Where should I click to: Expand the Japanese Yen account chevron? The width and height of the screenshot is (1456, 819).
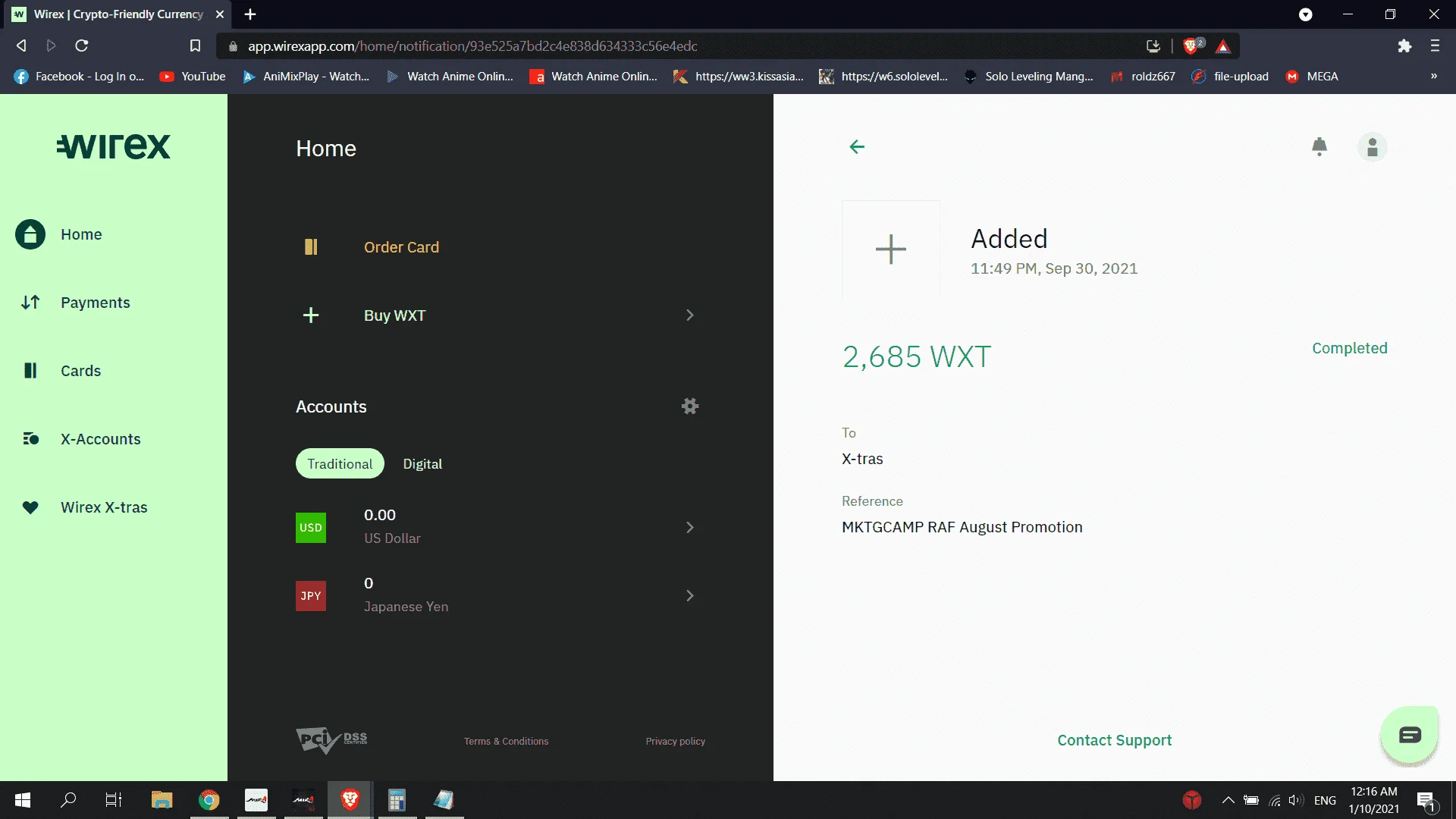pos(690,596)
